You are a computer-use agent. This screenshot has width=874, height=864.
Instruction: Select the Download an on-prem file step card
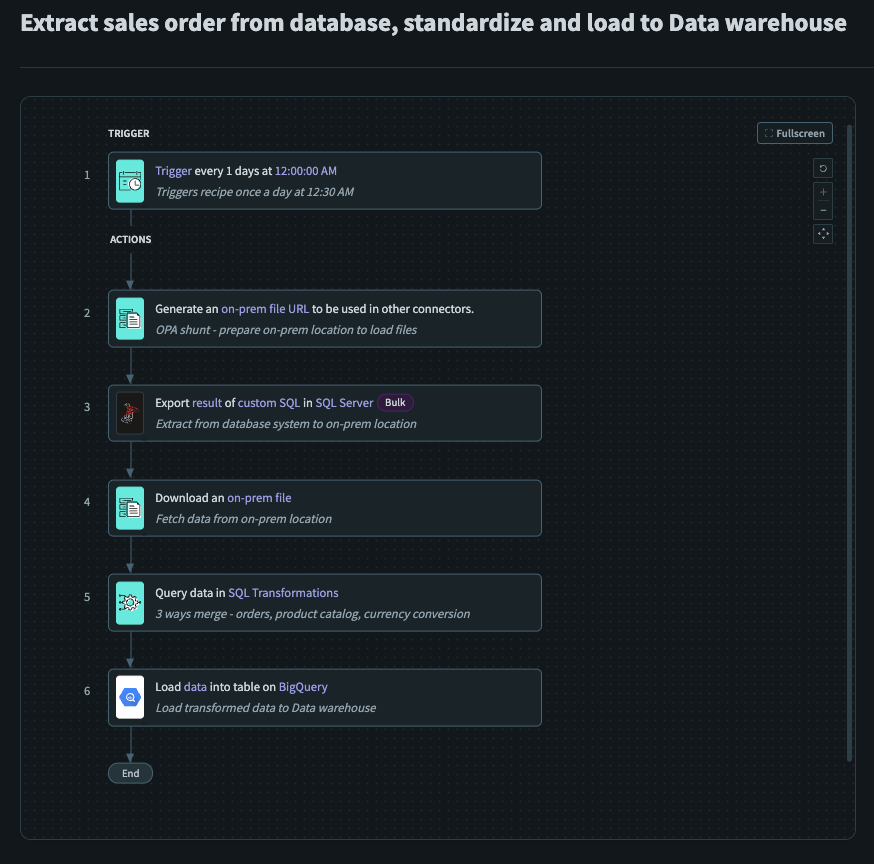(x=325, y=508)
